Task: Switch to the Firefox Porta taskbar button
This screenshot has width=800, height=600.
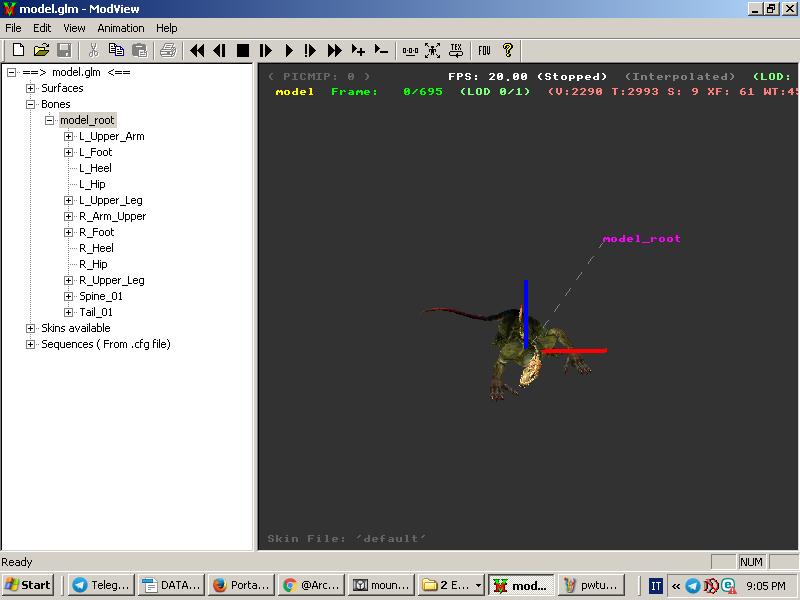Action: tap(241, 585)
